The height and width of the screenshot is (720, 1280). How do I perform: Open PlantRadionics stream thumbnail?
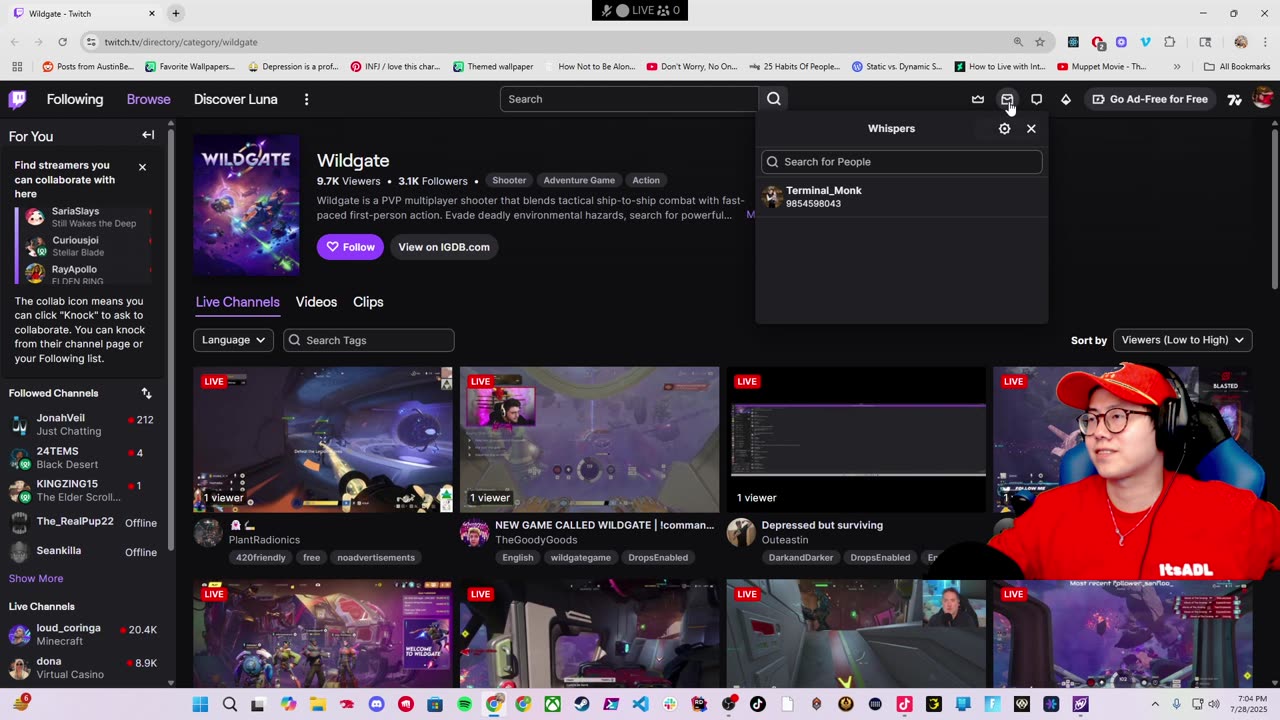click(x=323, y=439)
